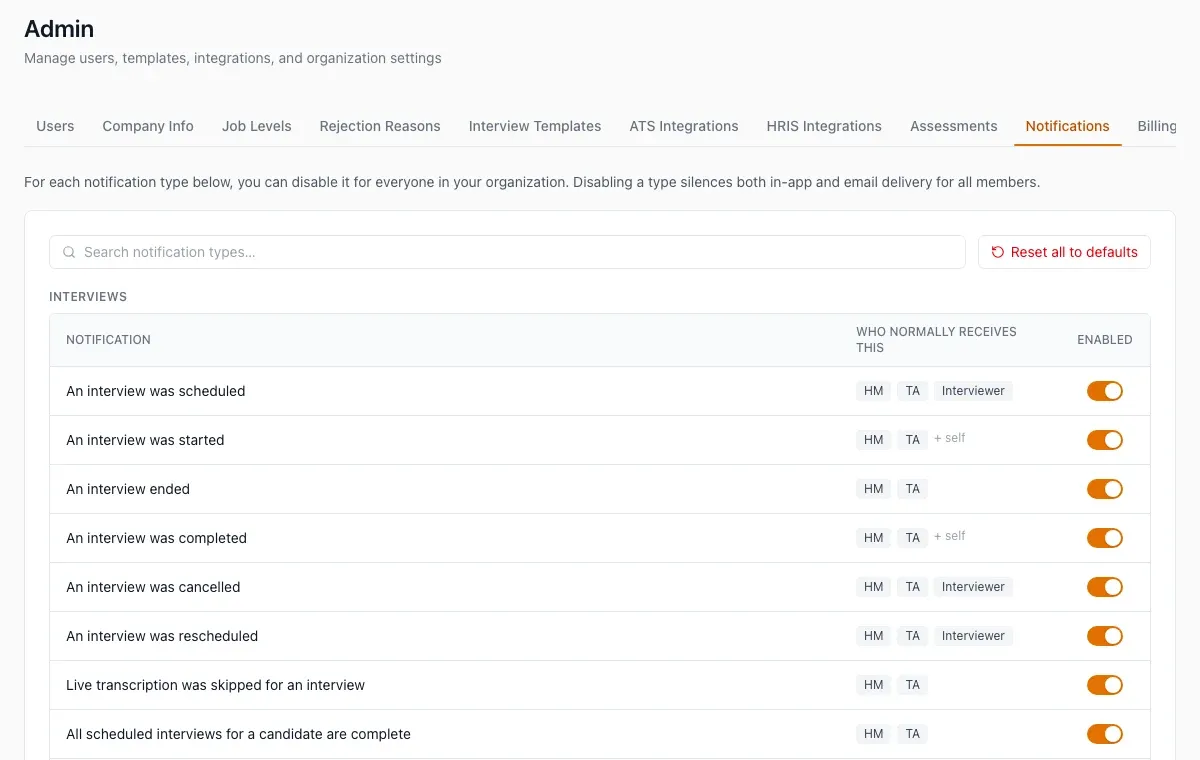Open the Users tab
The height and width of the screenshot is (760, 1200).
pyautogui.click(x=55, y=126)
